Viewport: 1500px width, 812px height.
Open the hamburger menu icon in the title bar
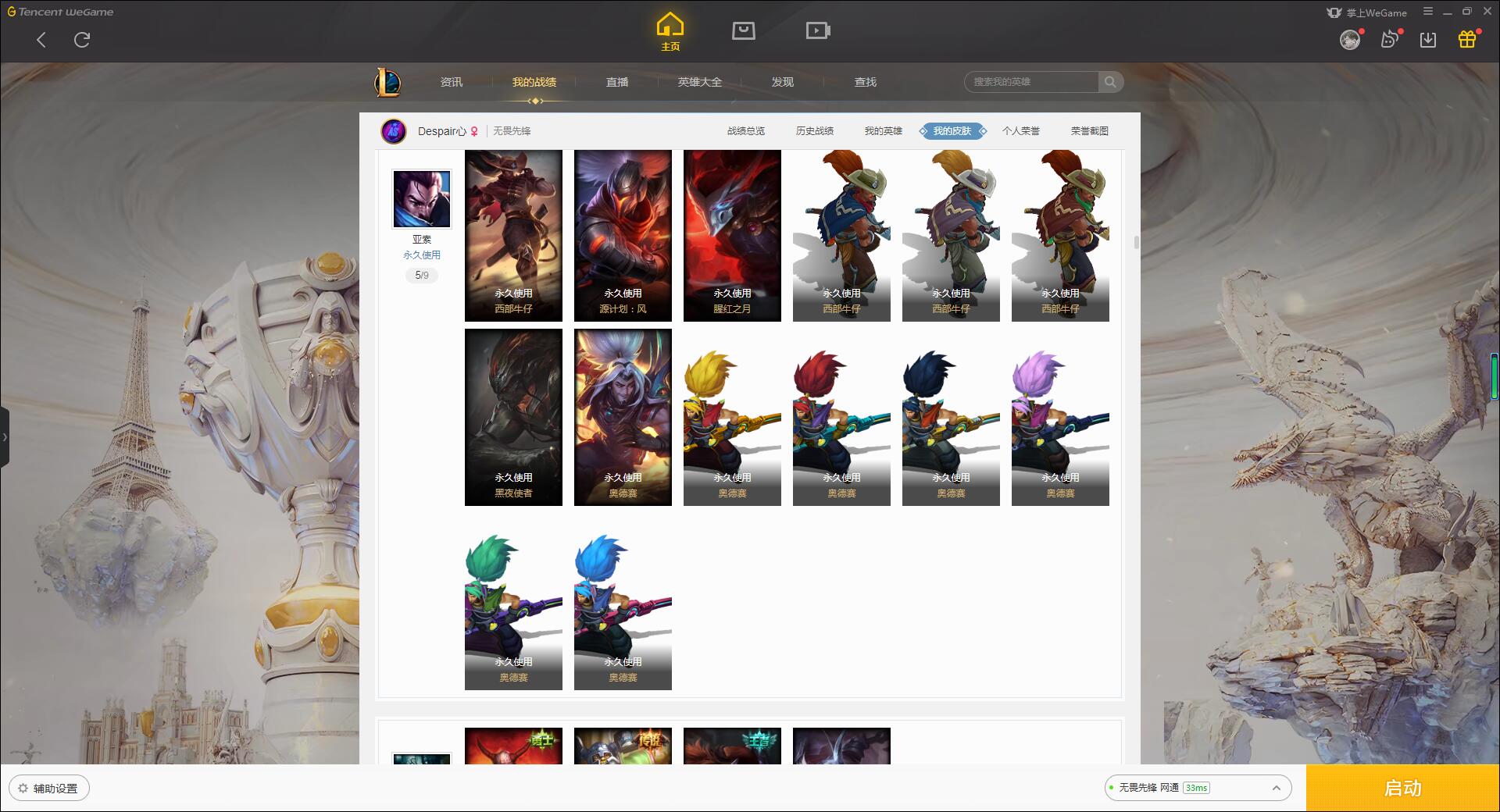pos(1428,12)
